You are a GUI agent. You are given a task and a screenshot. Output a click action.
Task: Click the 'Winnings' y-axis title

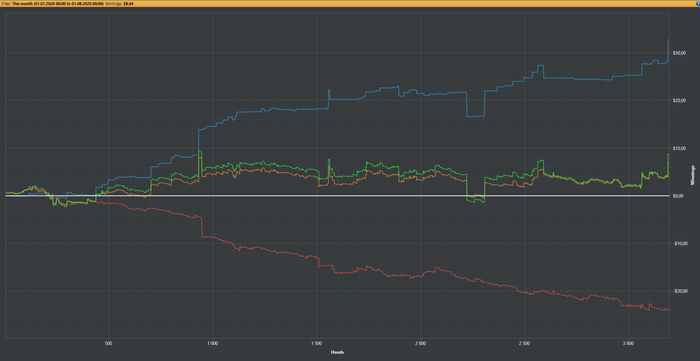(693, 175)
